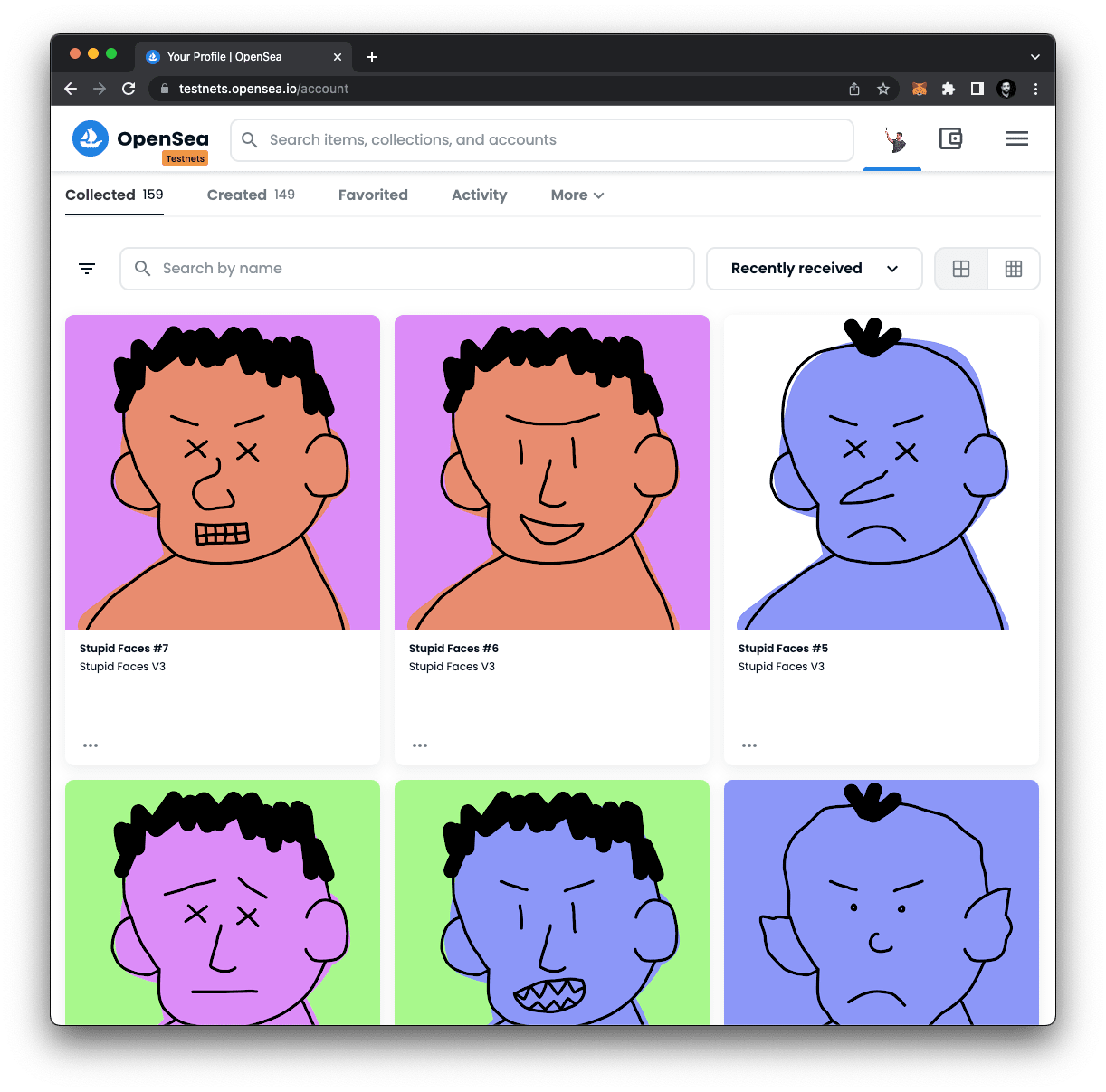Go back in browser history
Viewport: 1106px width, 1092px height.
71,89
